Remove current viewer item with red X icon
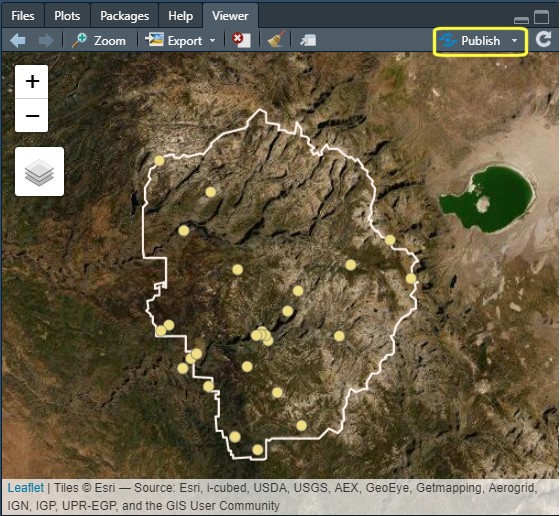The height and width of the screenshot is (516, 560). (241, 40)
